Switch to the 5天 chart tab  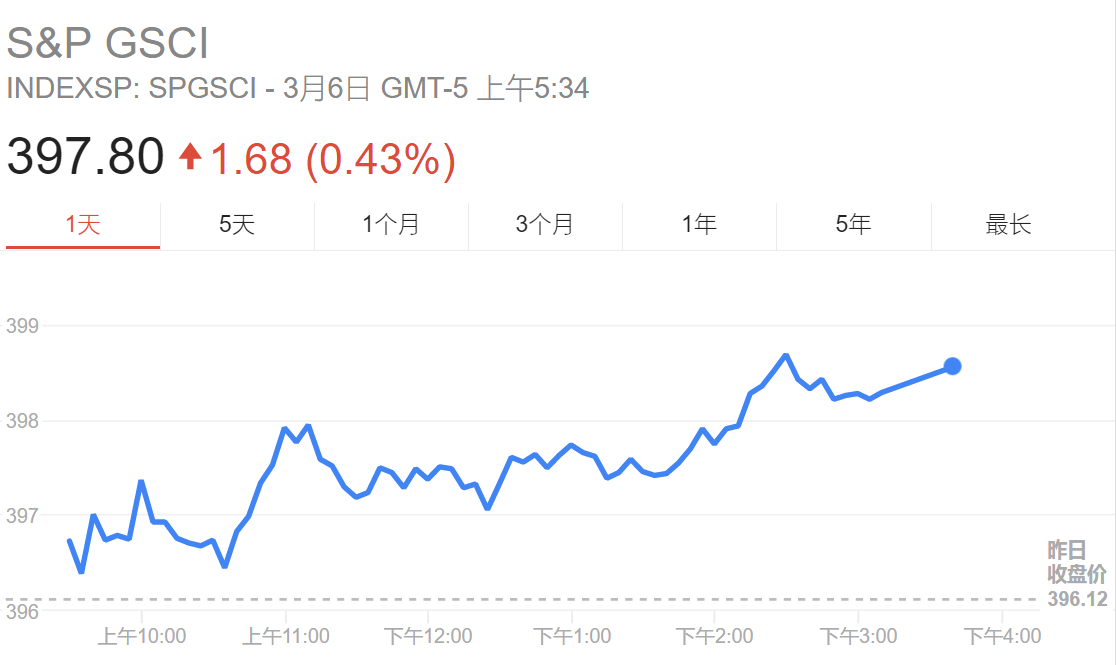click(x=237, y=225)
